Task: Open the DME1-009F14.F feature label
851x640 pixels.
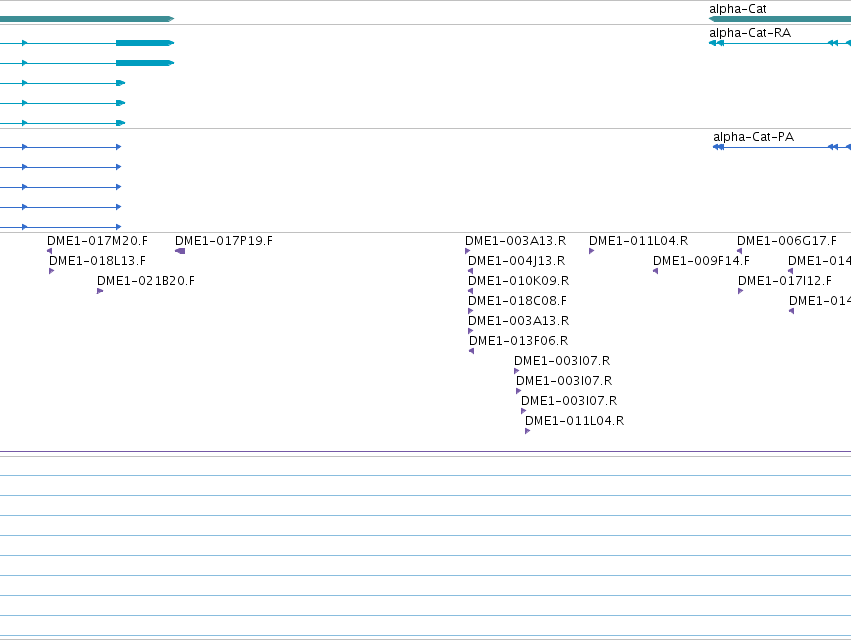Action: (x=701, y=261)
